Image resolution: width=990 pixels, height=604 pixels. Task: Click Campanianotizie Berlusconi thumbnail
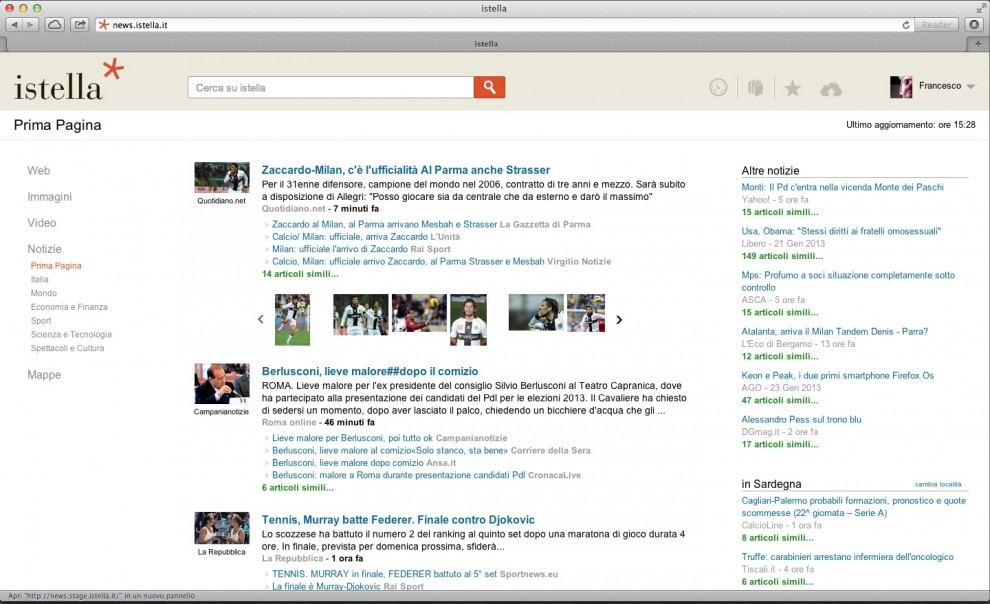coord(222,384)
